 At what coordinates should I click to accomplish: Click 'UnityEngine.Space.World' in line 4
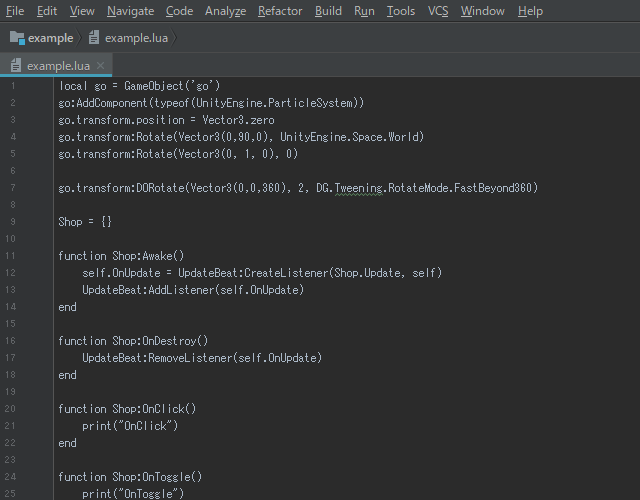(350, 137)
